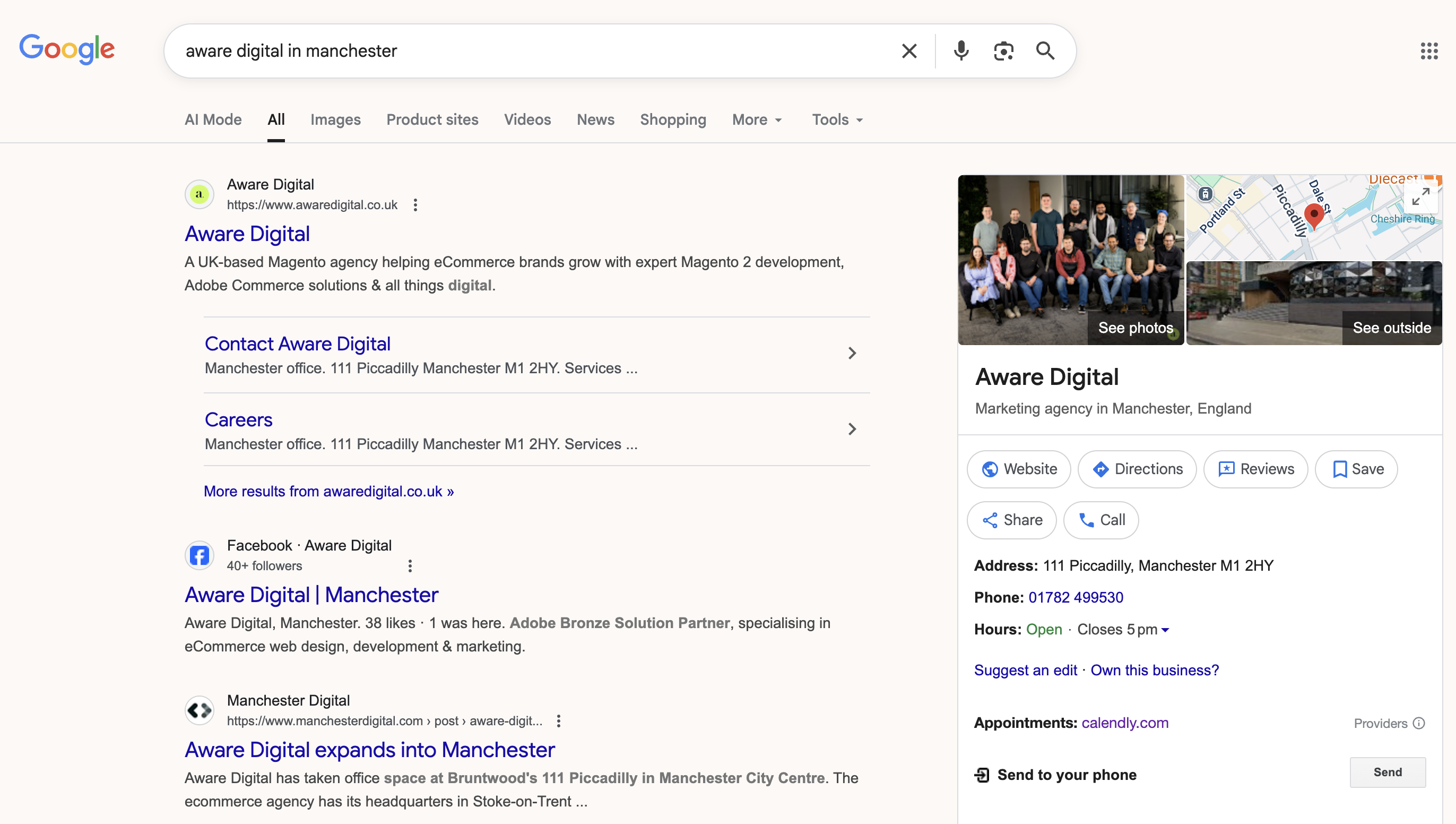
Task: Click the Send to your phone icon
Action: pyautogui.click(x=982, y=774)
